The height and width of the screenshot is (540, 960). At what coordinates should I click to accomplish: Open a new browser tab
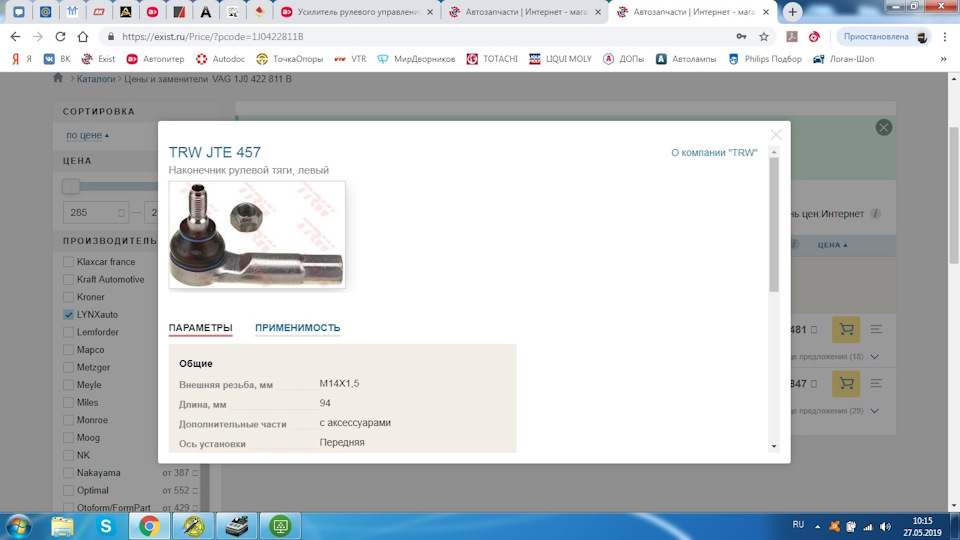click(792, 12)
